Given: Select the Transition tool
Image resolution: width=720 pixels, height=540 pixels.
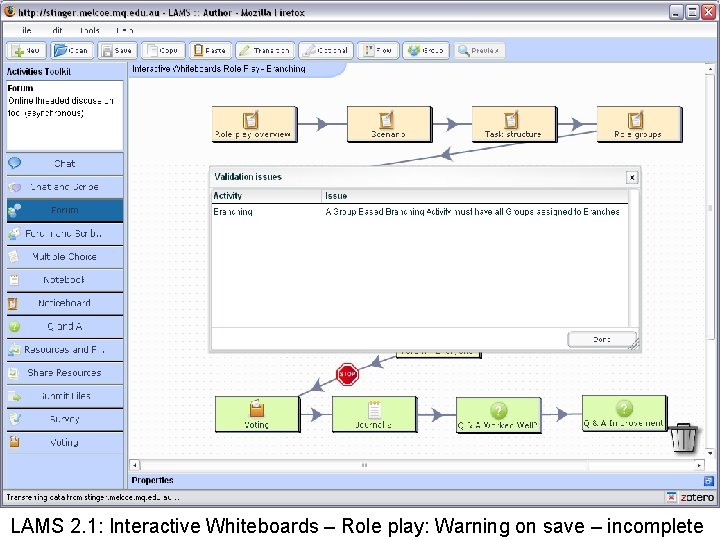Looking at the screenshot, I should 265,51.
